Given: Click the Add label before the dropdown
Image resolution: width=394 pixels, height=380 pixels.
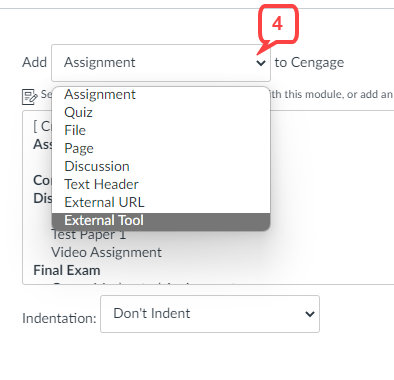Looking at the screenshot, I should pos(34,63).
